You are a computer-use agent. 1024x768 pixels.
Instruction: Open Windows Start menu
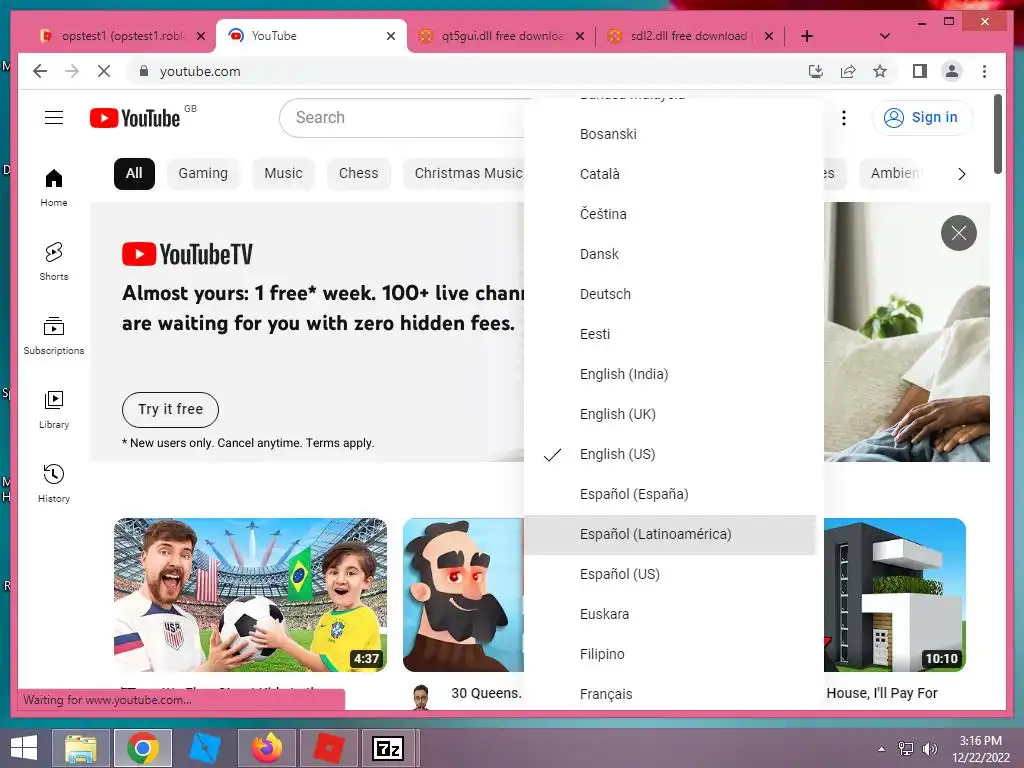(x=24, y=748)
